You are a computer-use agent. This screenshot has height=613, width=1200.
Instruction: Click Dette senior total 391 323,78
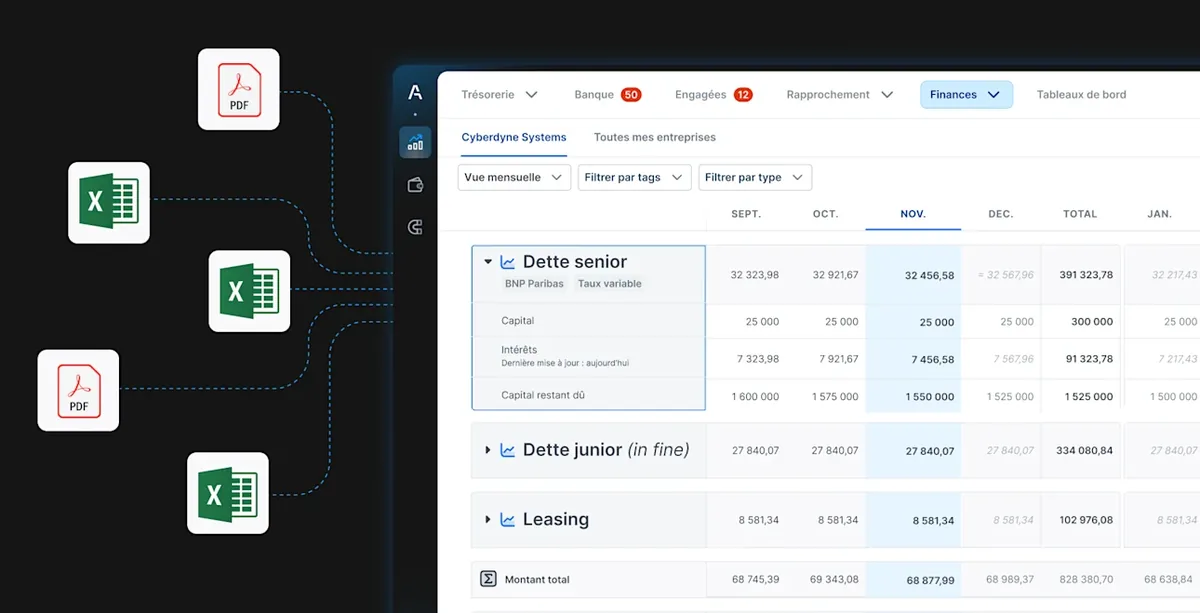pos(1084,275)
